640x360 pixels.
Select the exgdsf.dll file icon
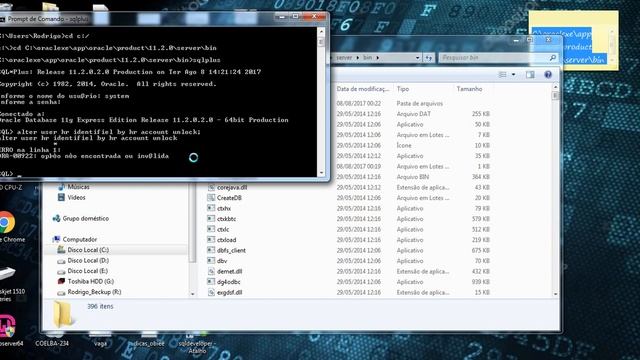click(211, 292)
